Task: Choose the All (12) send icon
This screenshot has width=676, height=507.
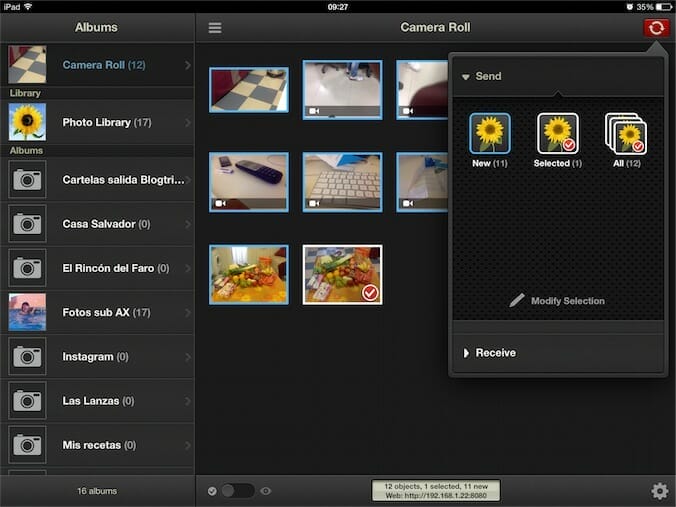Action: pyautogui.click(x=626, y=134)
